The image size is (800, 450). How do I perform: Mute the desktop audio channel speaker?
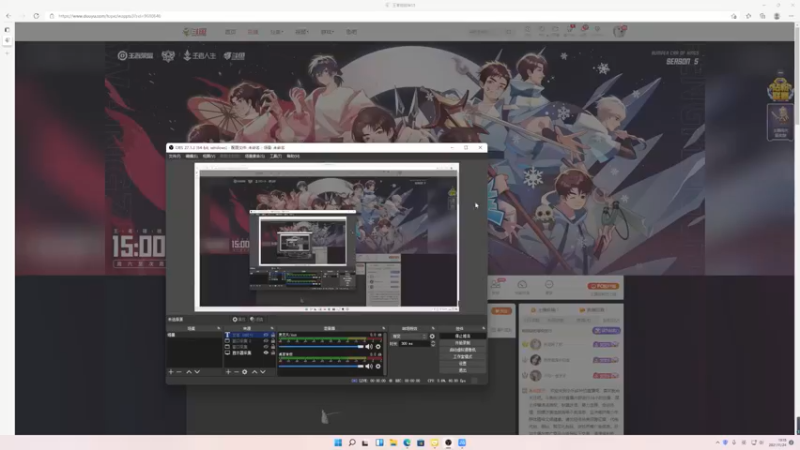[369, 366]
